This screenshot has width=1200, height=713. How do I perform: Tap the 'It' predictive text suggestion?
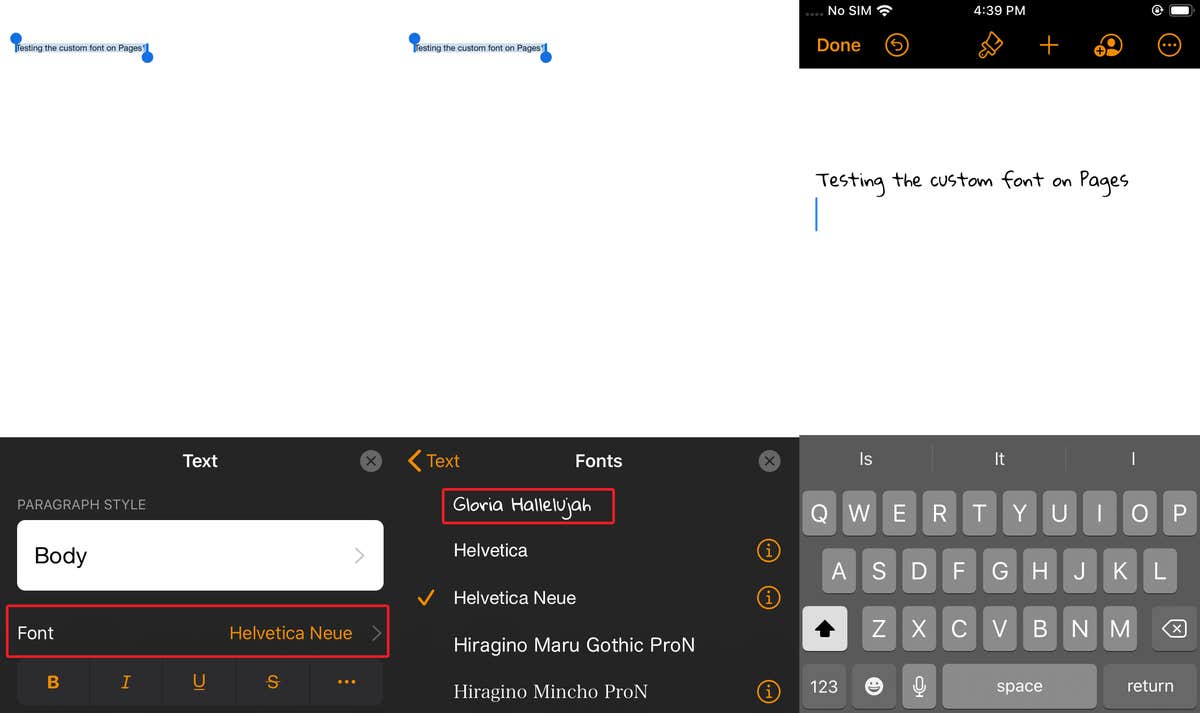click(x=998, y=458)
